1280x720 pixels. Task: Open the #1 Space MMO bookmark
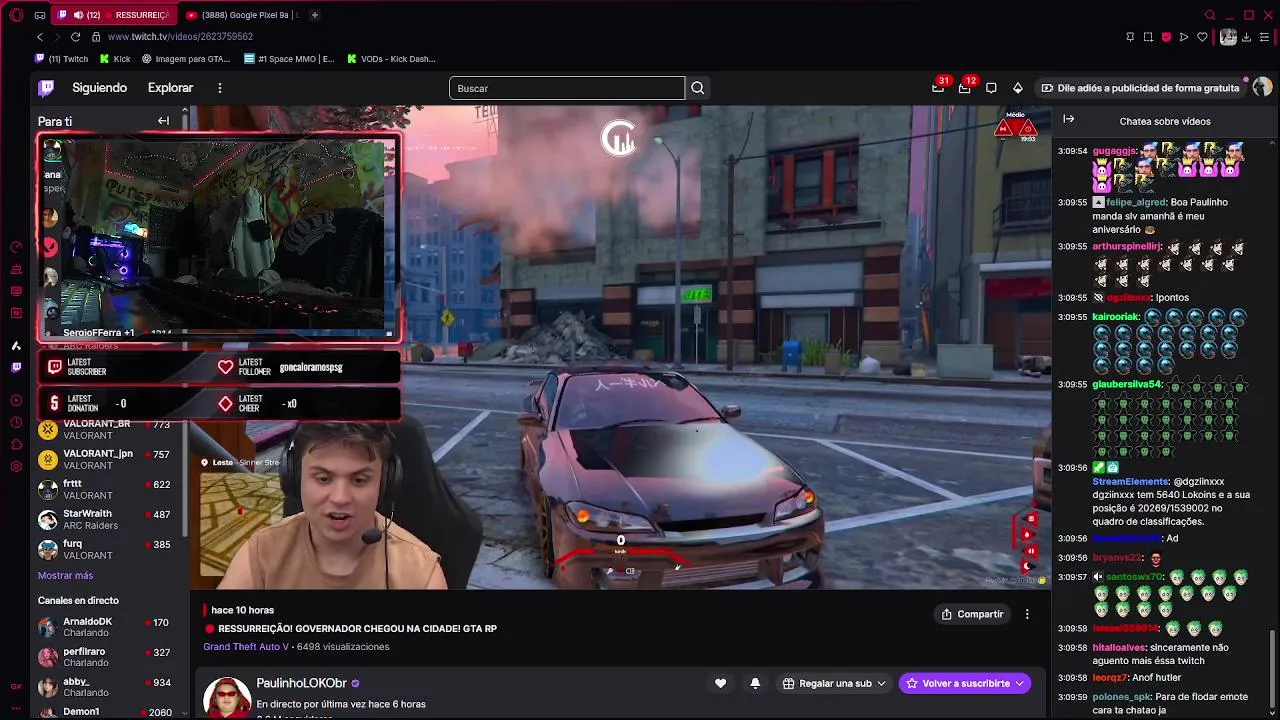(289, 59)
